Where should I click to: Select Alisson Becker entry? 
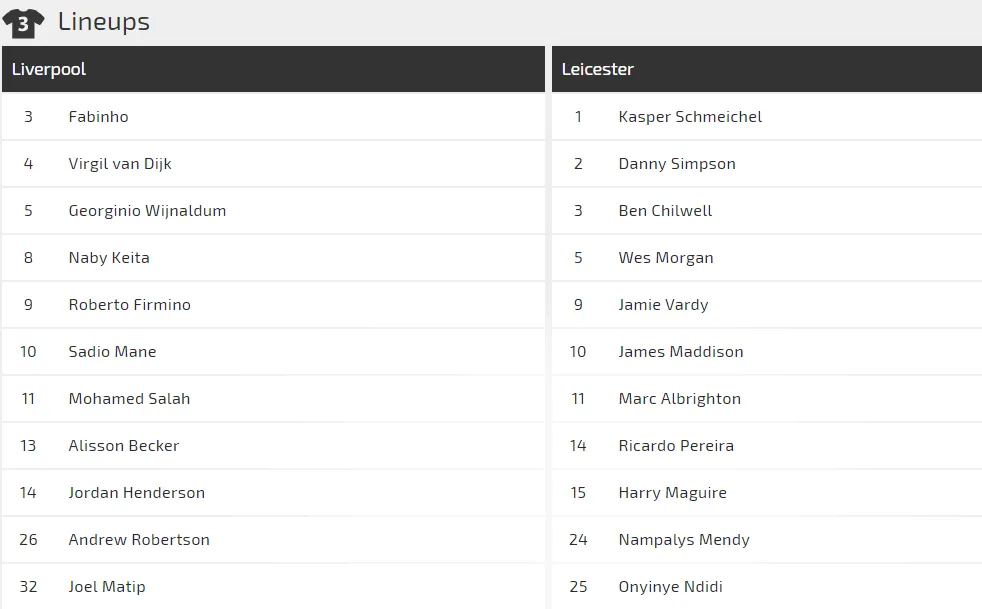pyautogui.click(x=124, y=445)
